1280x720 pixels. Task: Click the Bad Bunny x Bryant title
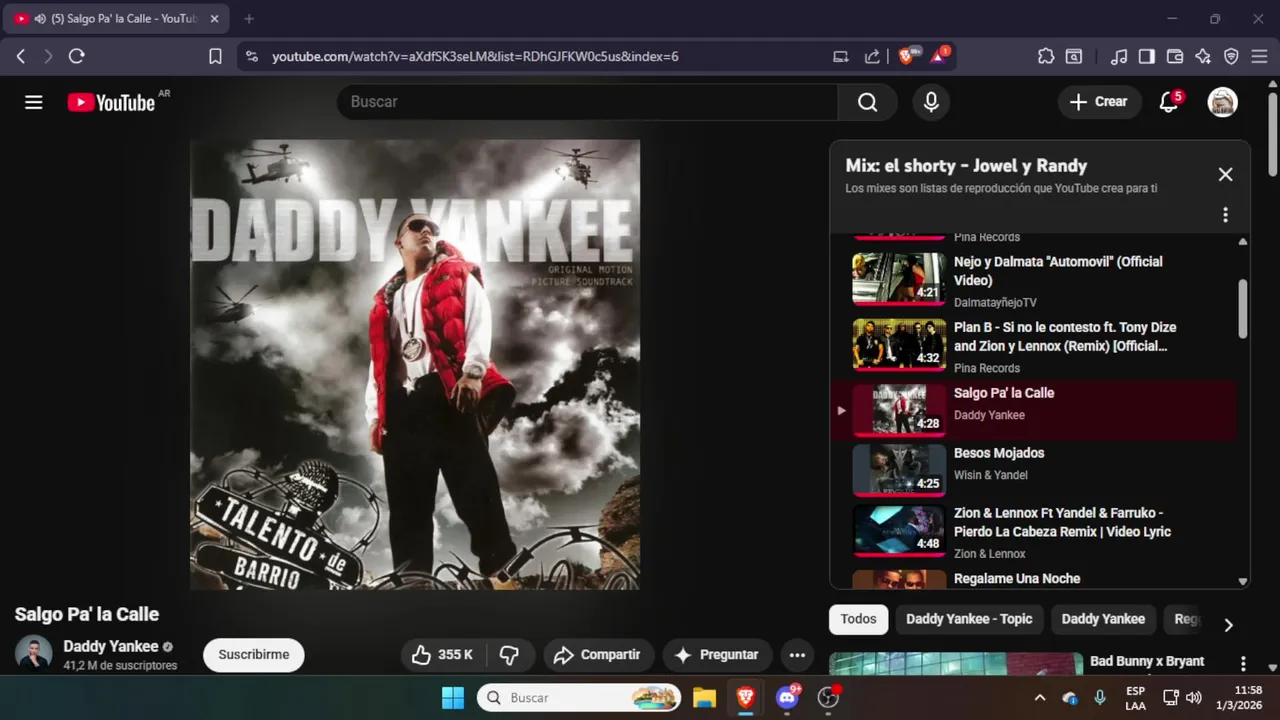click(x=1147, y=661)
